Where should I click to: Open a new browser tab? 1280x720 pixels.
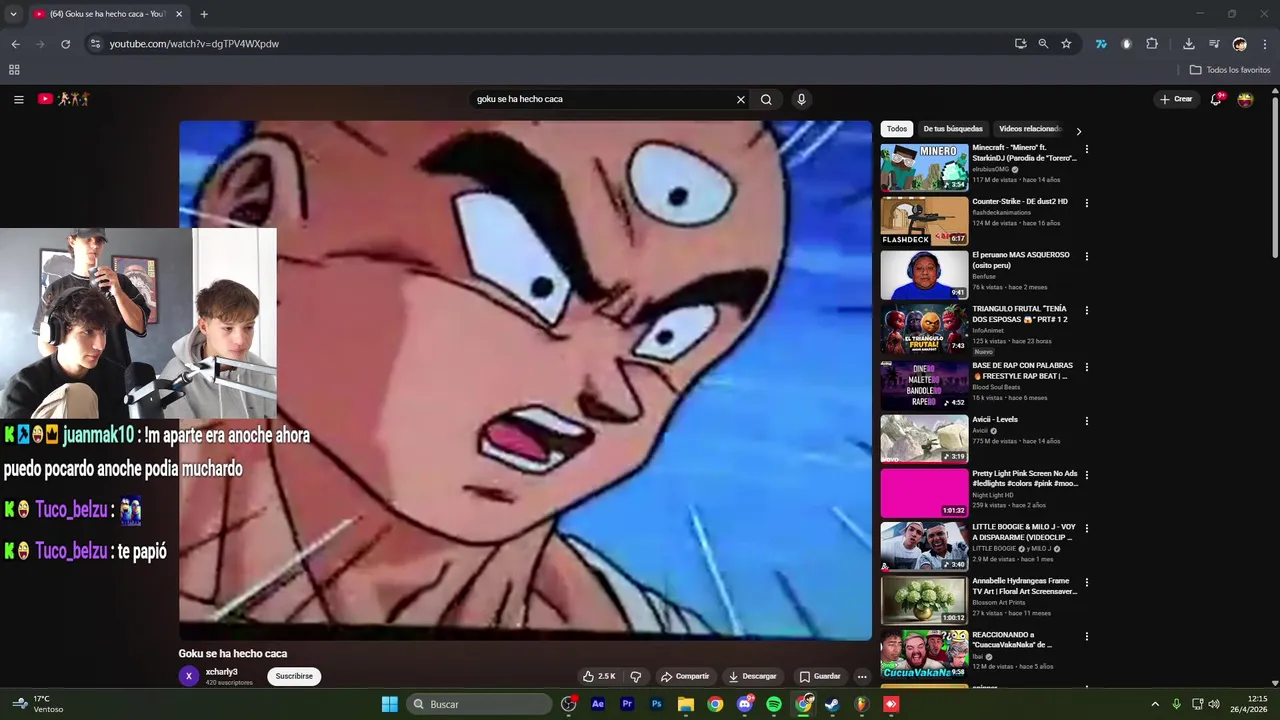[x=204, y=14]
